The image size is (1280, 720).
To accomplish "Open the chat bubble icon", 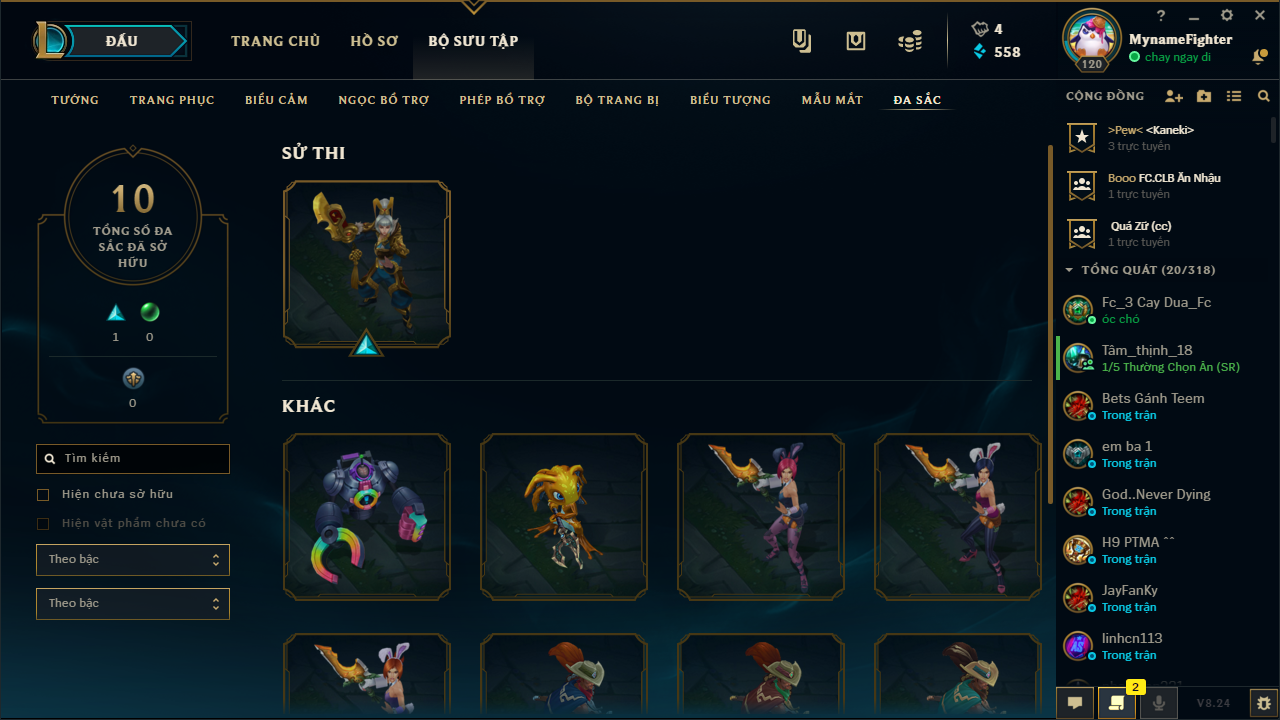I will 1075,703.
